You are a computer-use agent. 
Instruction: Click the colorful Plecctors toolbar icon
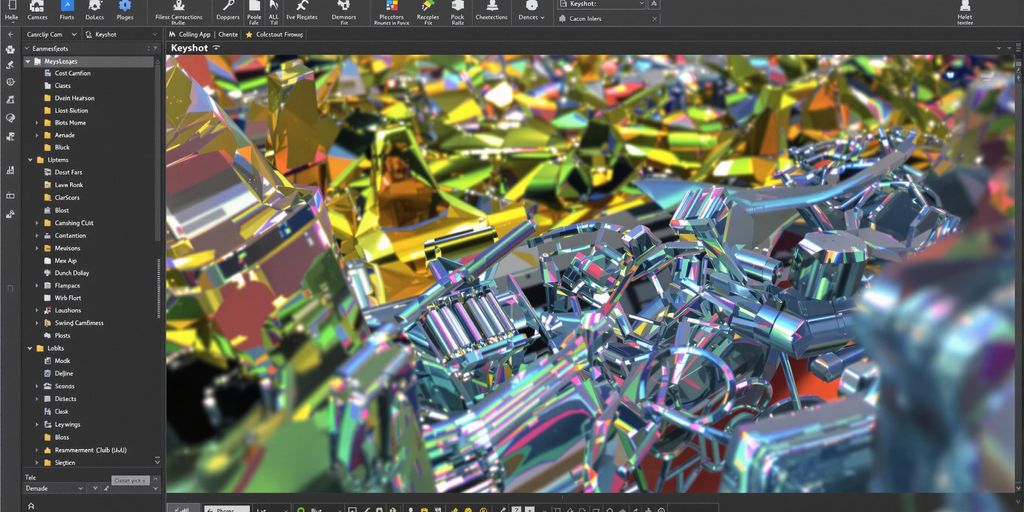[x=392, y=6]
